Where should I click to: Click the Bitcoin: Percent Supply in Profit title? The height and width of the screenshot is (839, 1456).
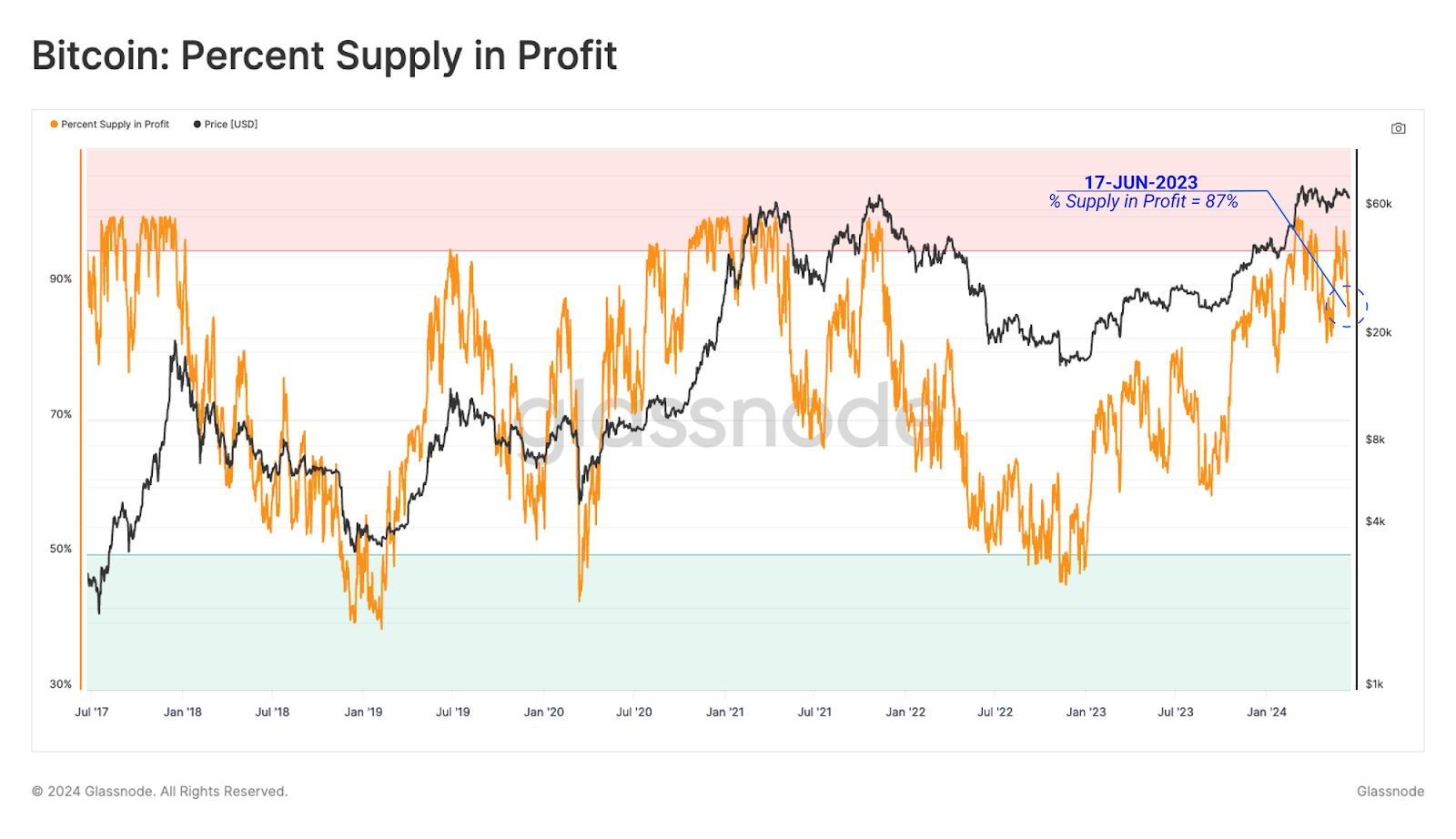pos(324,56)
